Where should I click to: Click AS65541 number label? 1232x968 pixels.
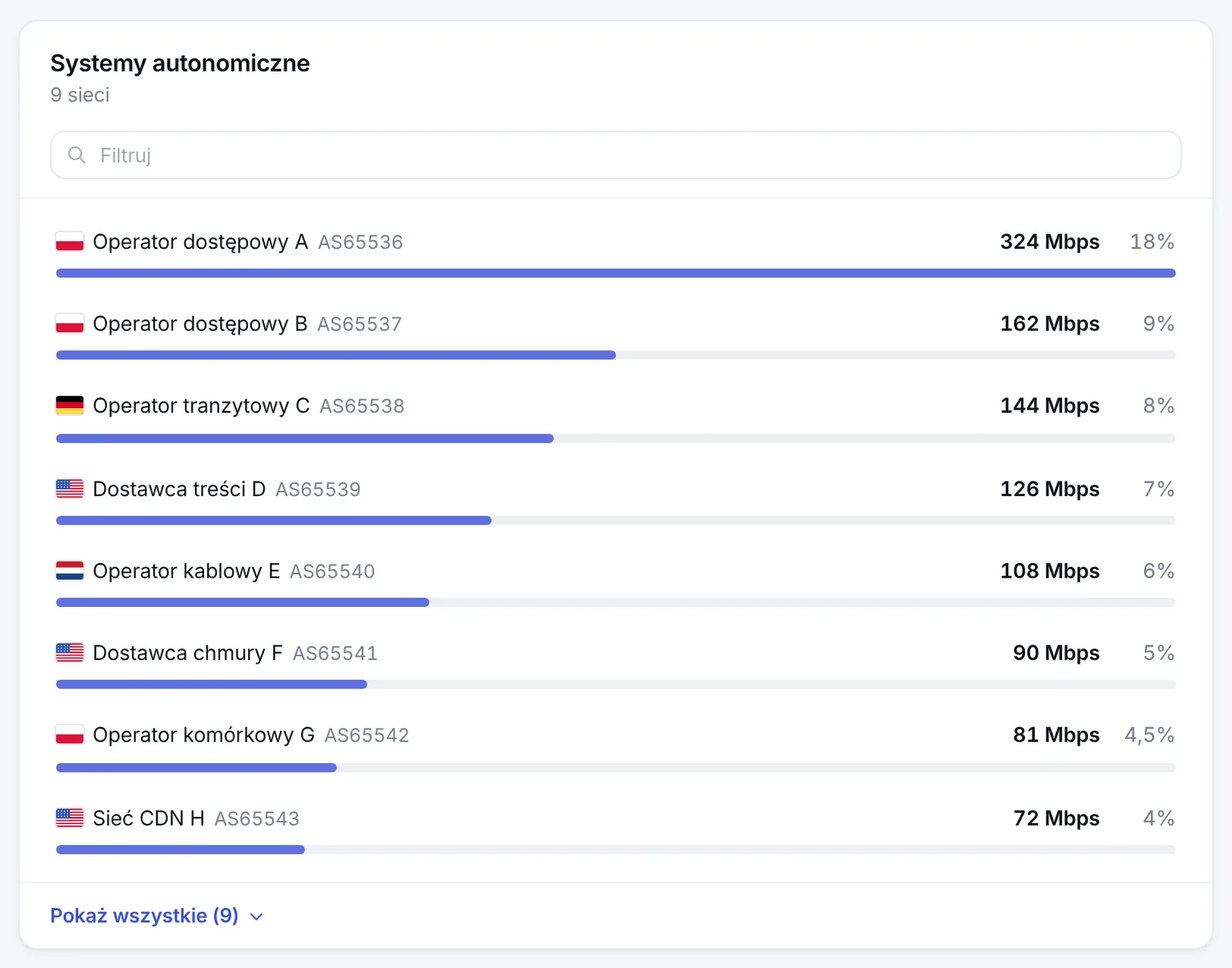click(x=335, y=654)
